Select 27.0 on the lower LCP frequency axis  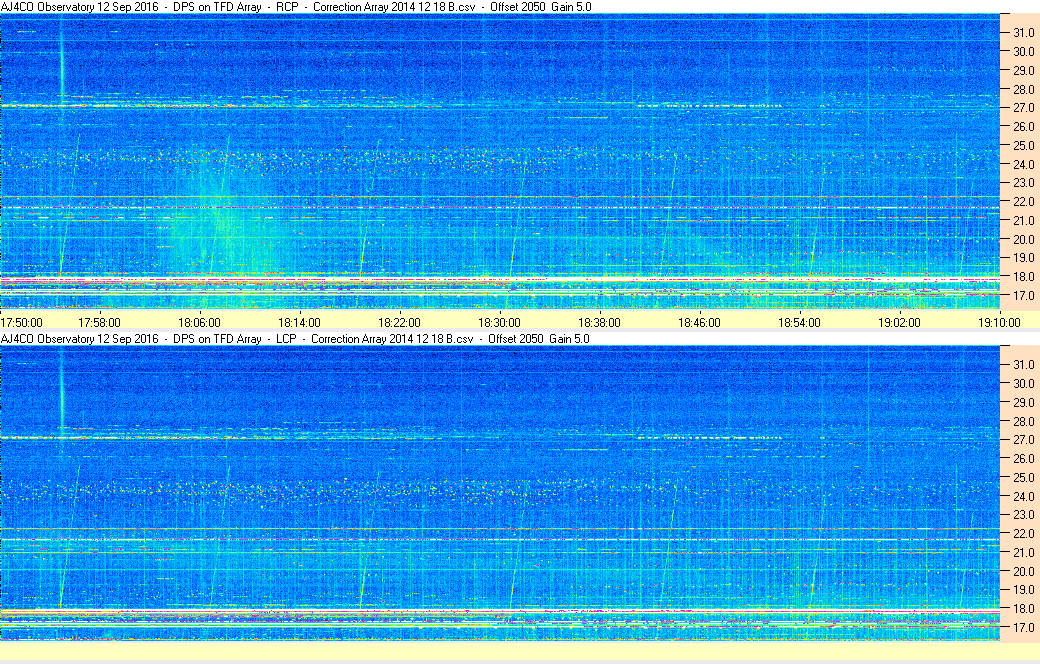(x=1020, y=440)
